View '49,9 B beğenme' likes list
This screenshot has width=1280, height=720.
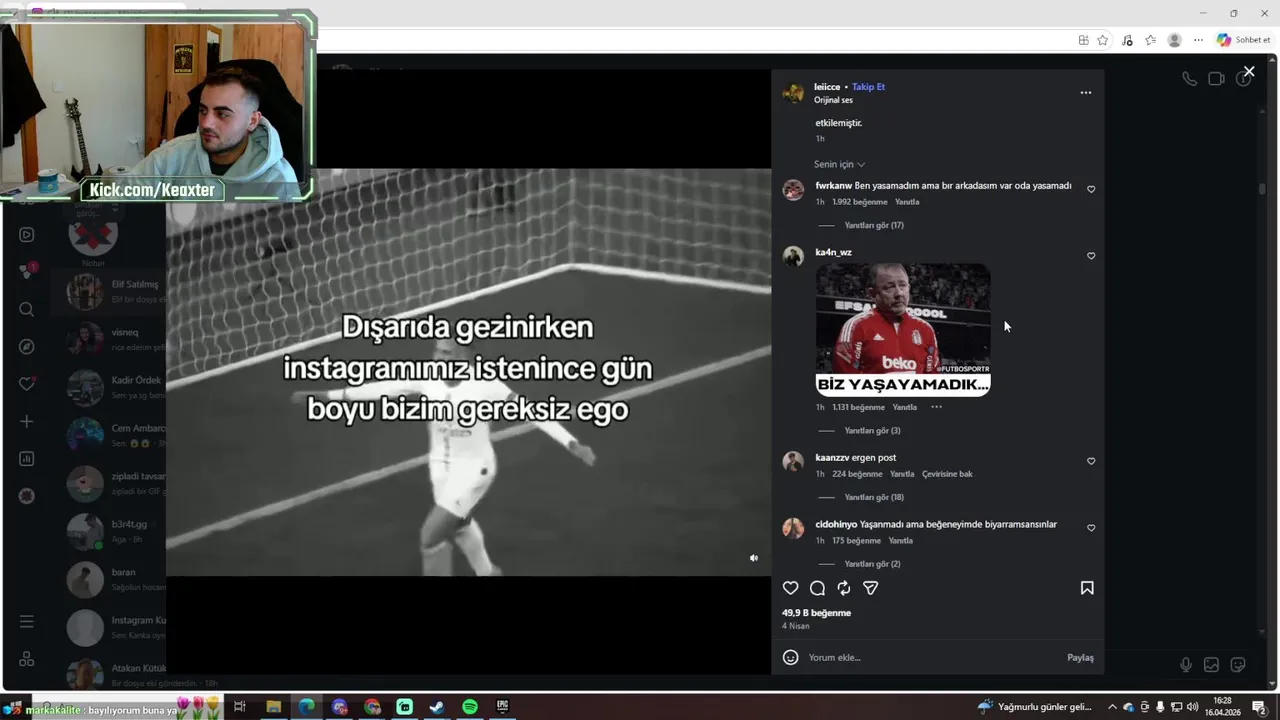coord(816,613)
